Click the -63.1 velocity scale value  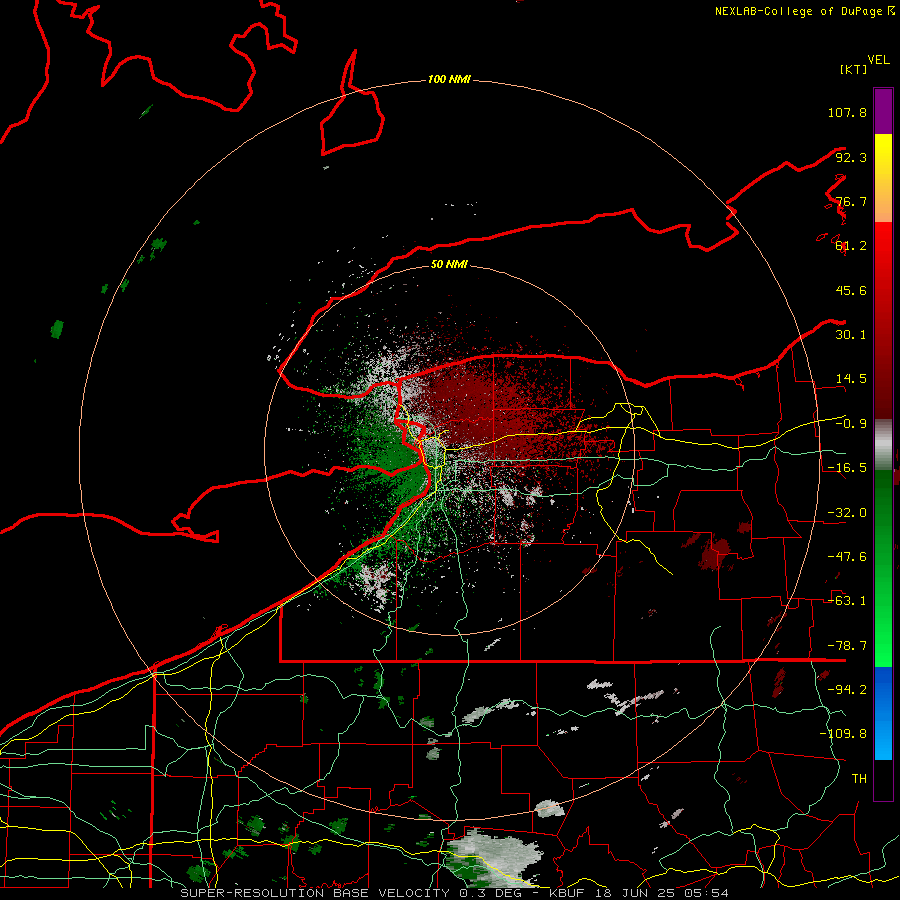(847, 601)
